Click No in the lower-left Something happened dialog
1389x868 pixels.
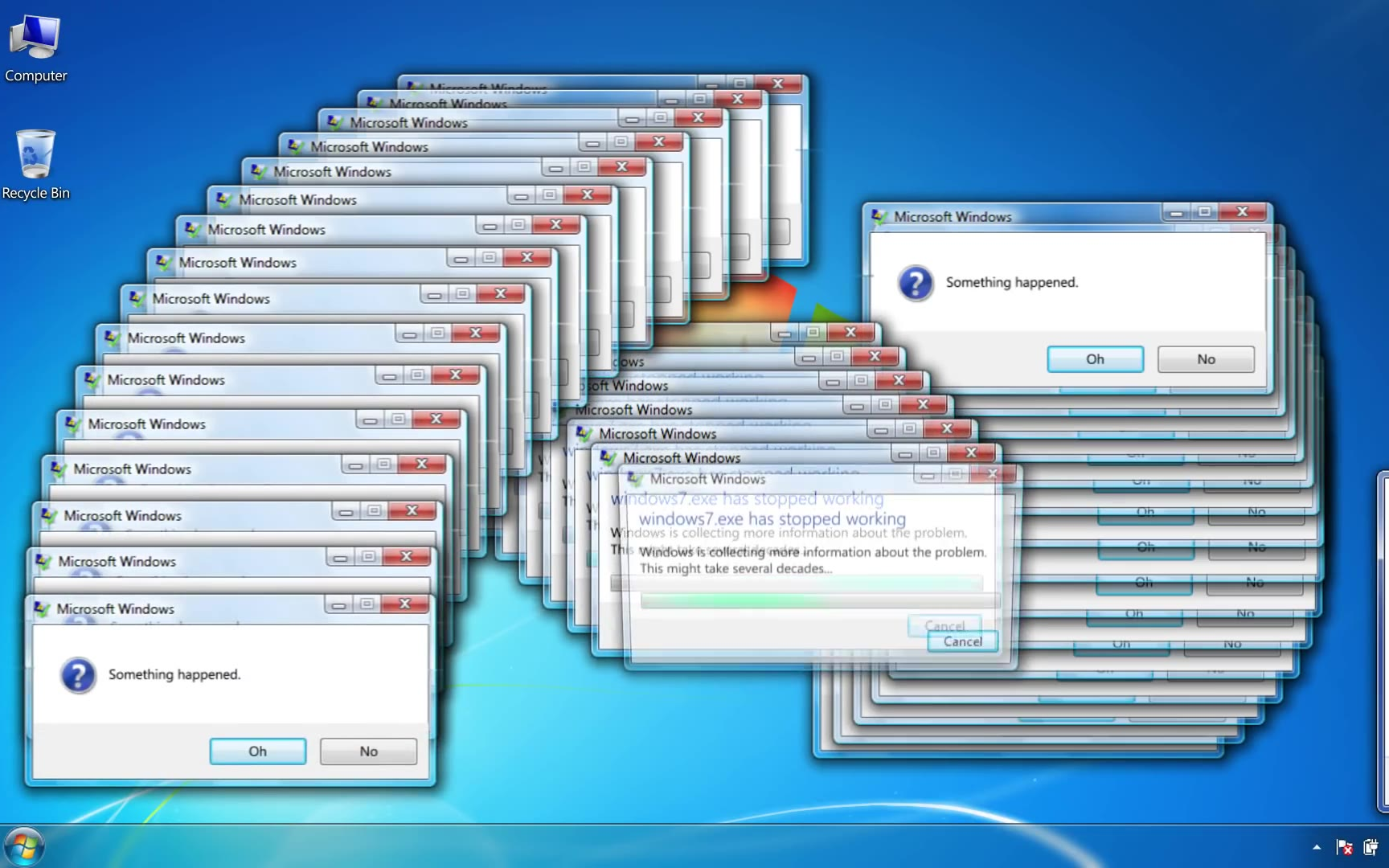368,751
